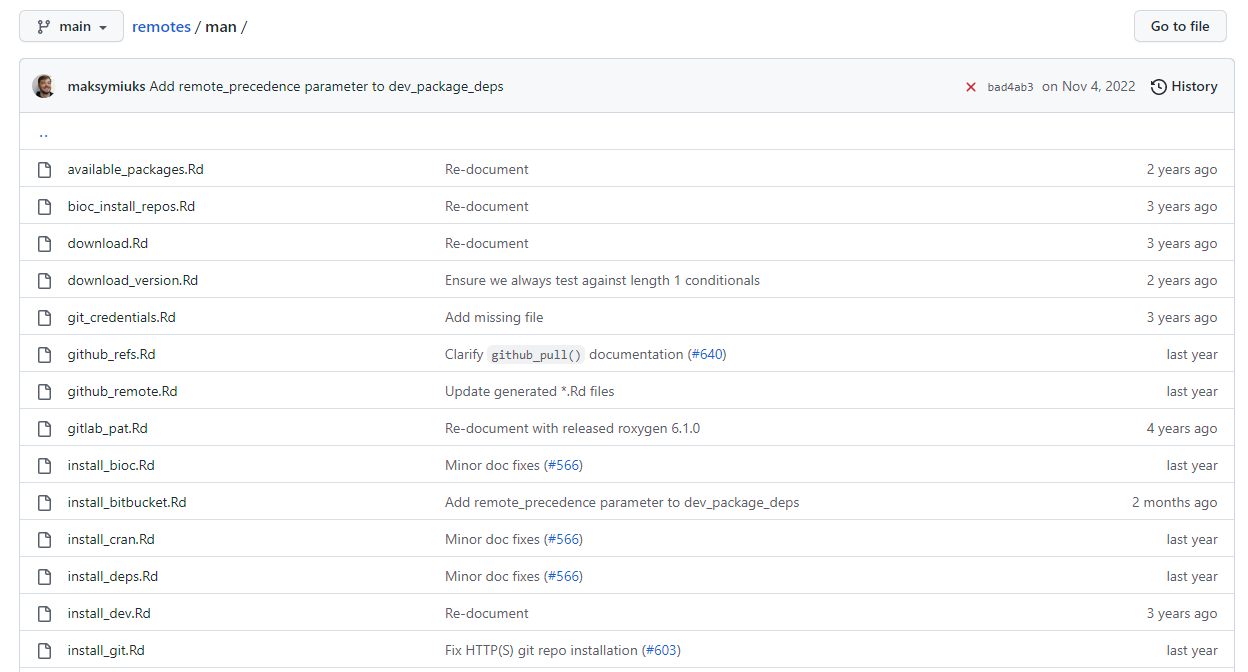Open issue #640 link
Image resolution: width=1248 pixels, height=672 pixels.
pyautogui.click(x=707, y=355)
